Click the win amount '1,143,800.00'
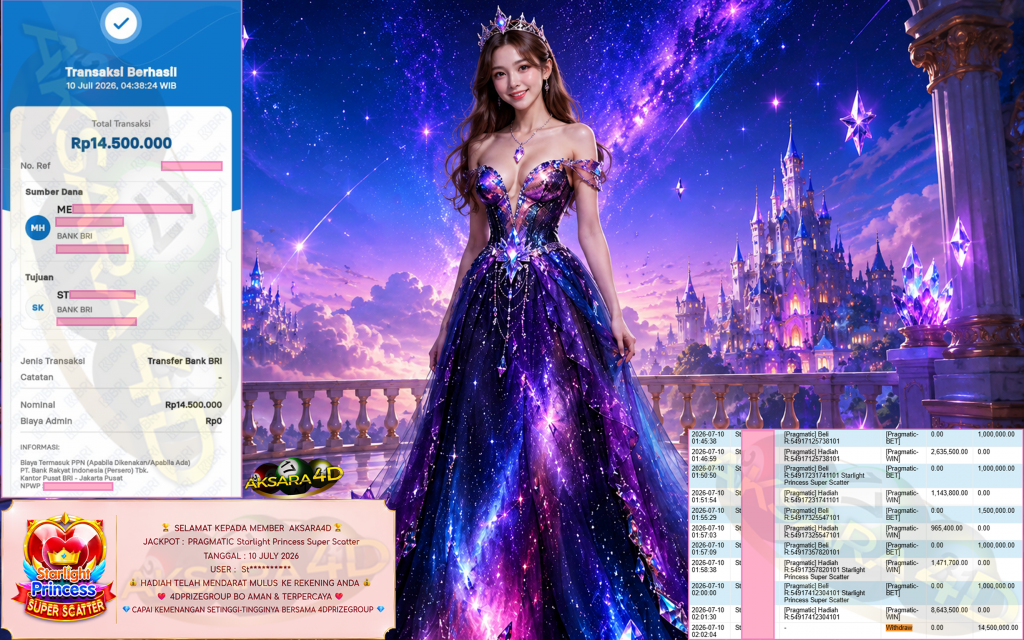The image size is (1024, 640). point(949,493)
